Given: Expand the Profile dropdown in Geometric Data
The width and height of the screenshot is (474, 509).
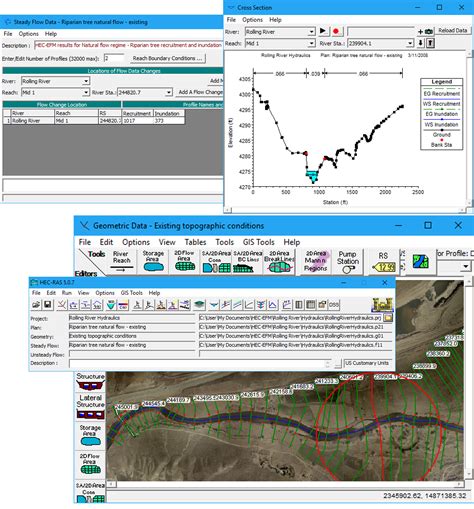Looking at the screenshot, I should (x=465, y=267).
